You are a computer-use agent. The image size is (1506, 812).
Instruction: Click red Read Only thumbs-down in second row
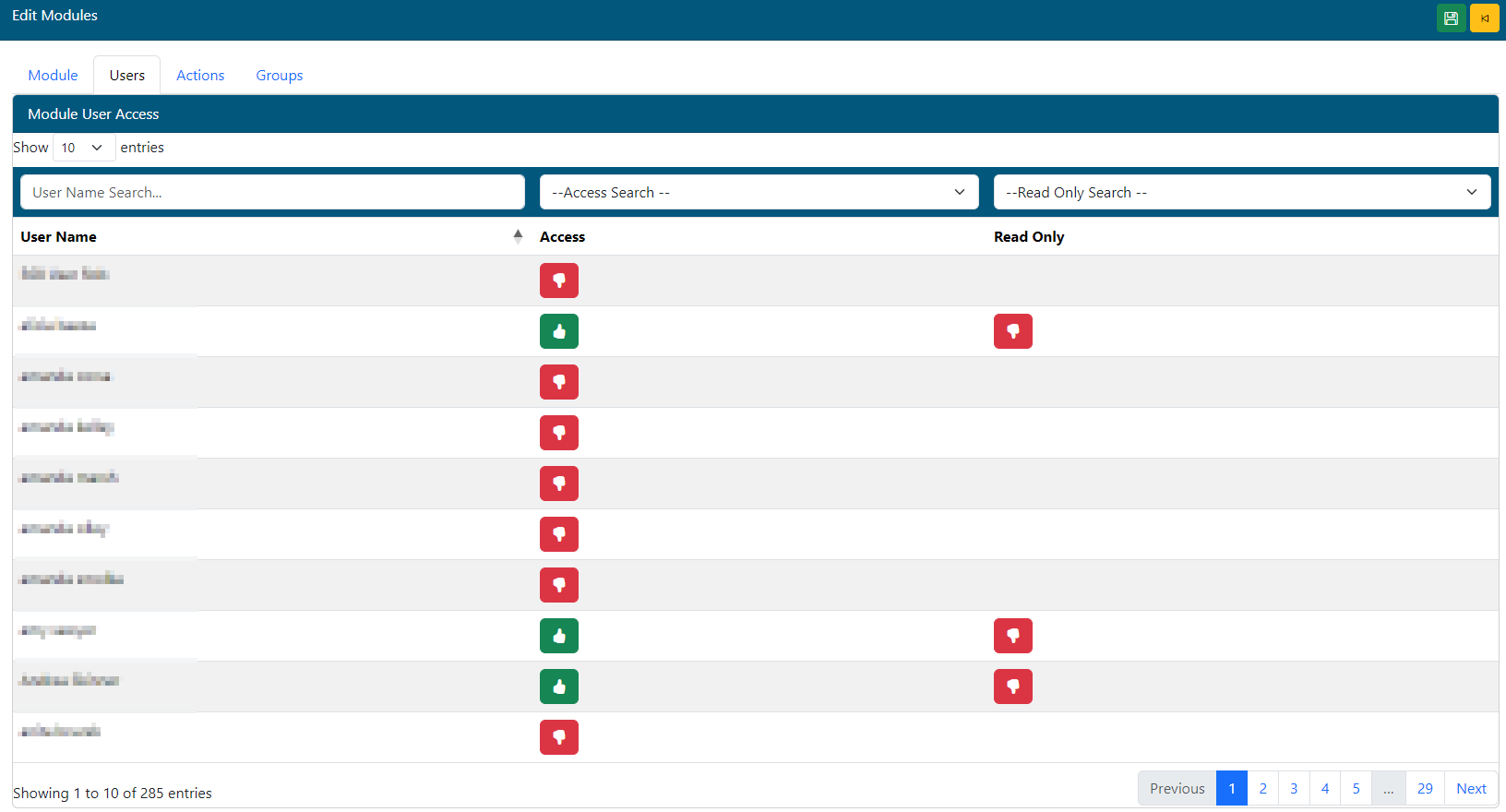tap(1012, 331)
